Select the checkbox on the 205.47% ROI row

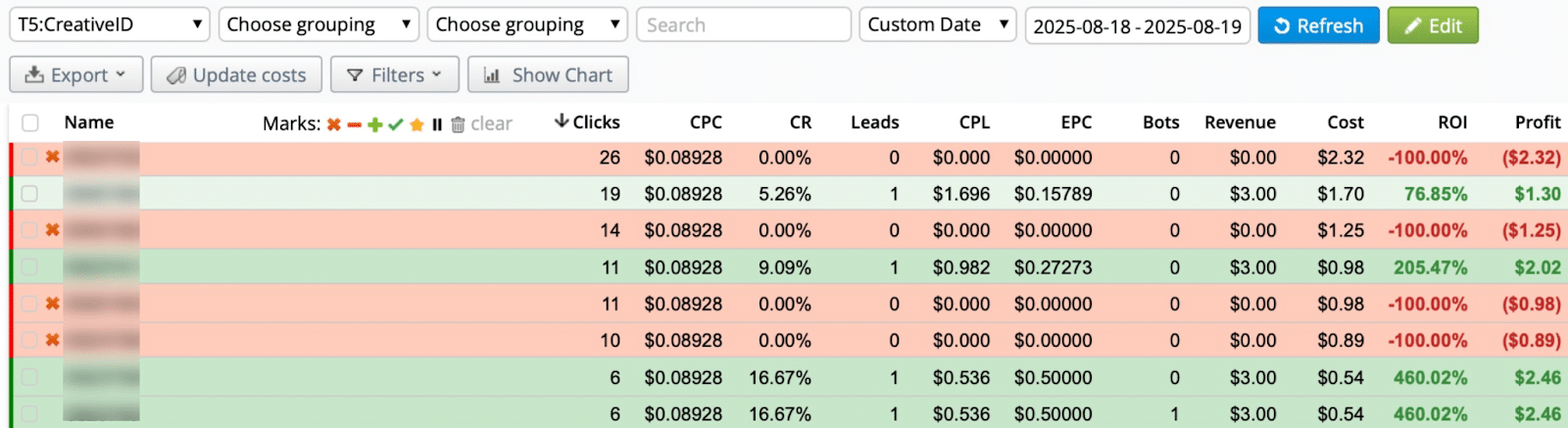[30, 266]
